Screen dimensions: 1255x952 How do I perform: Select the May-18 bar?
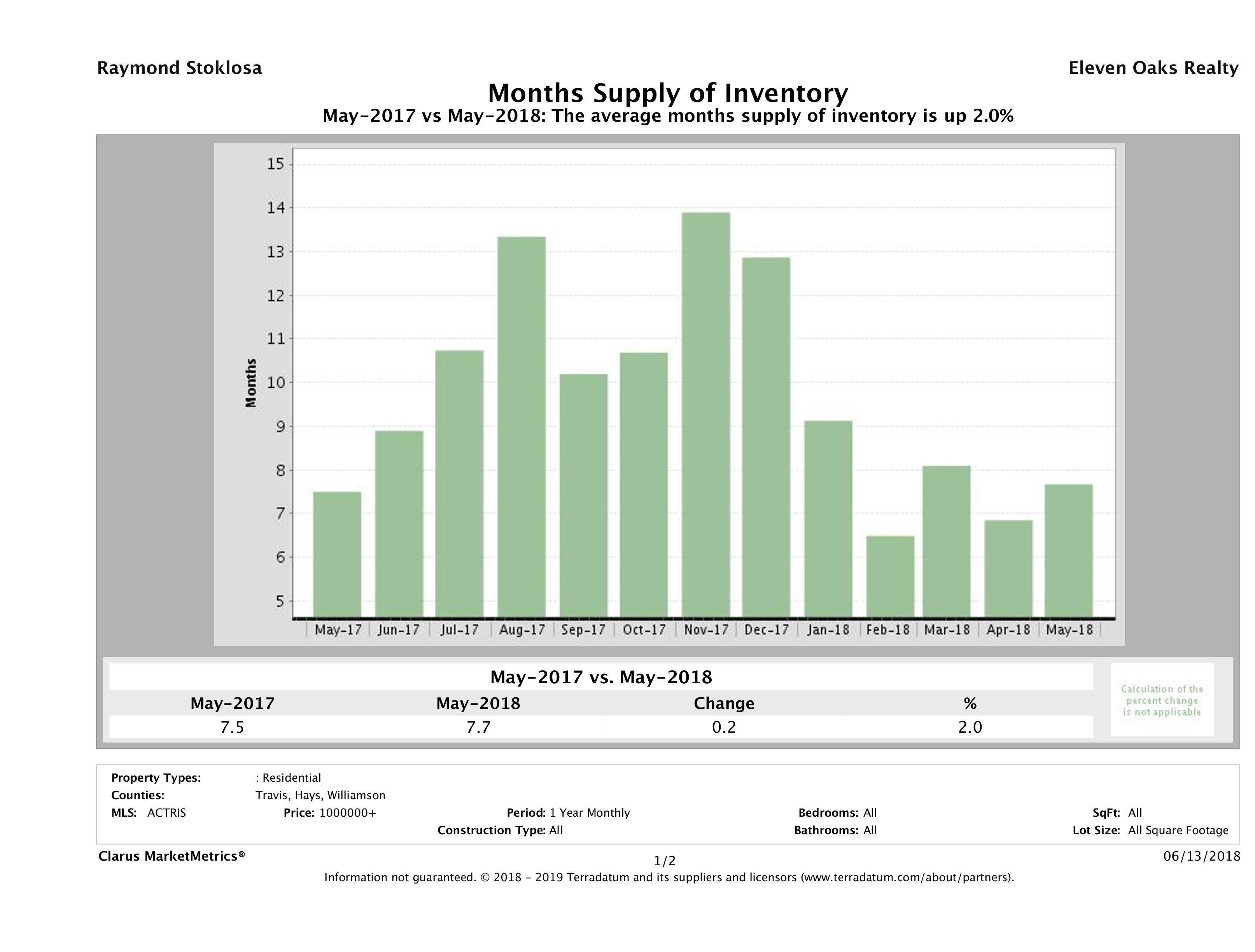coord(1068,550)
